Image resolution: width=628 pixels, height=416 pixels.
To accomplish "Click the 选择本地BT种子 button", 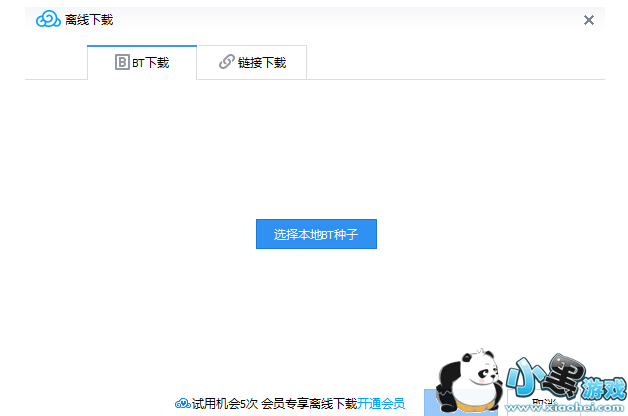I will [x=316, y=234].
